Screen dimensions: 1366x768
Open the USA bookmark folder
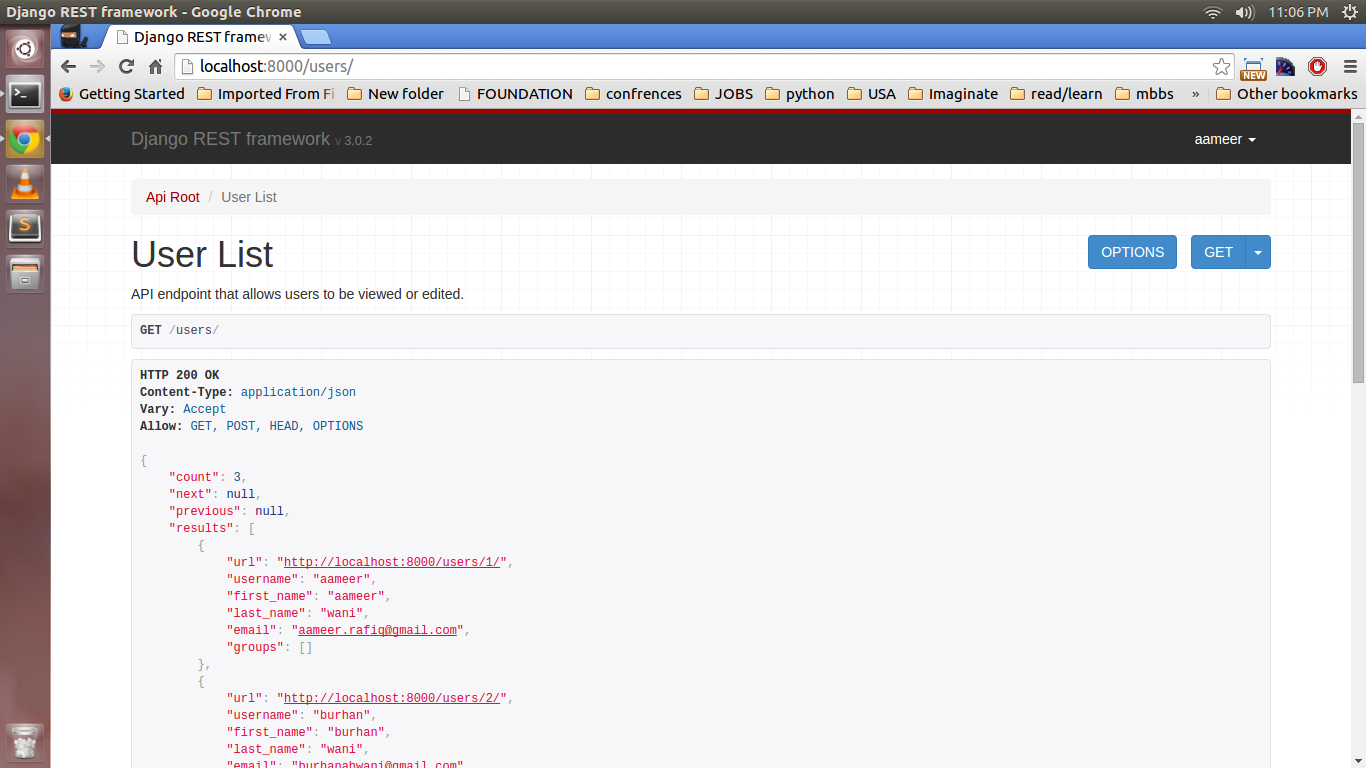click(x=871, y=94)
